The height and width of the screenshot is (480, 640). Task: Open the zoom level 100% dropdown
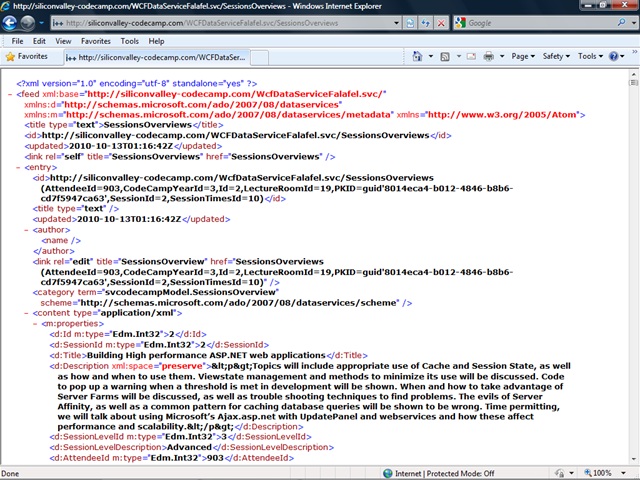(x=605, y=473)
